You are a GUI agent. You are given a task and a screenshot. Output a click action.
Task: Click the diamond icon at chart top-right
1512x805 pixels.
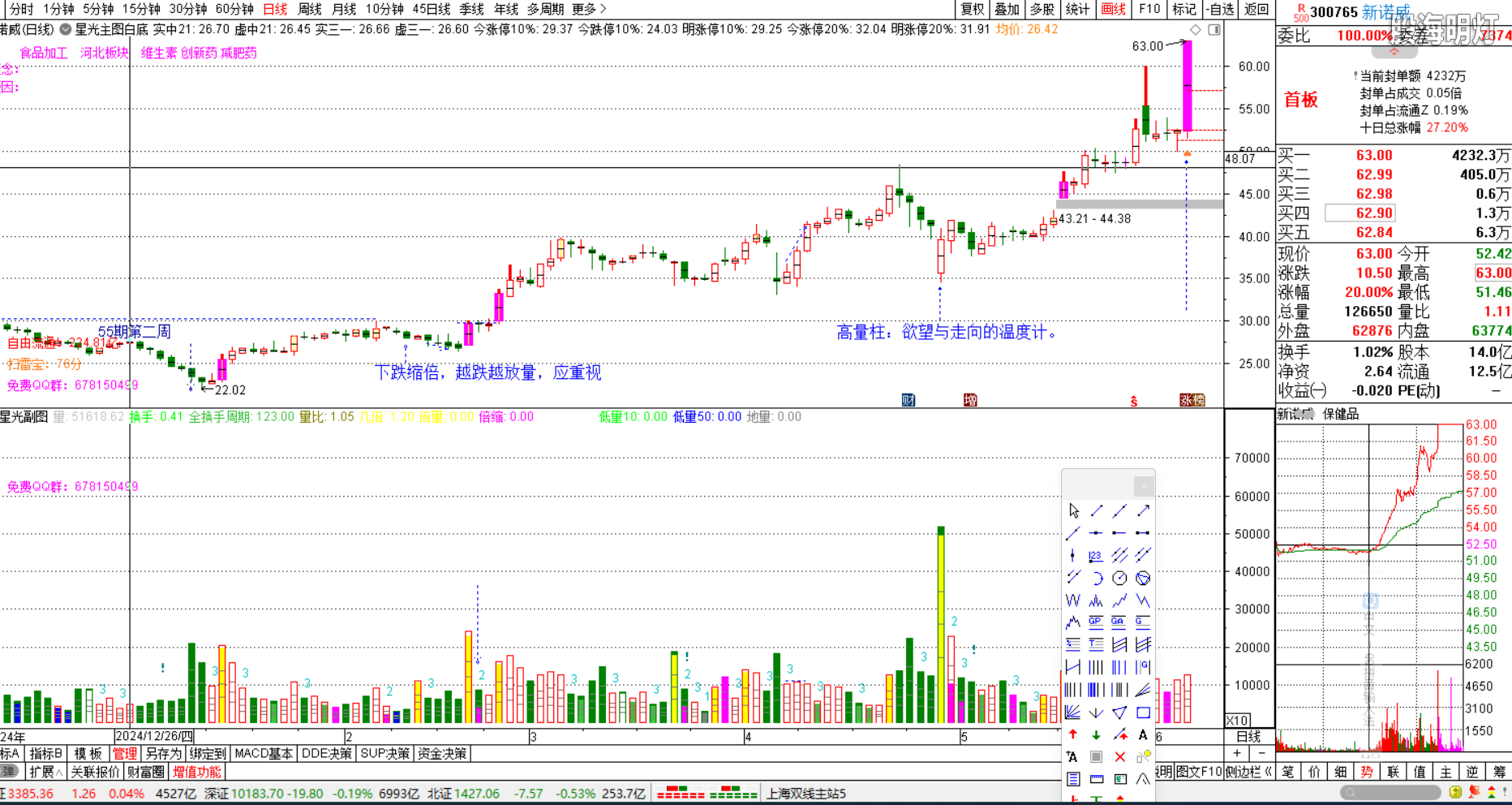[x=1195, y=30]
